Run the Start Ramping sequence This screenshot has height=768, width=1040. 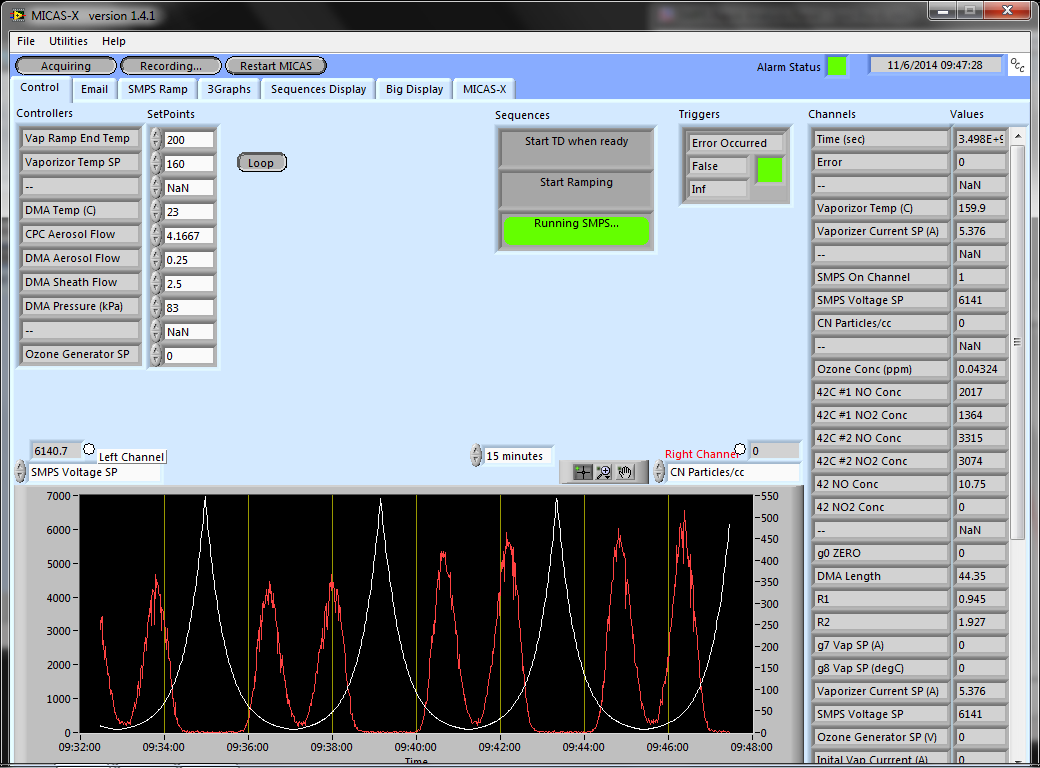click(x=576, y=189)
